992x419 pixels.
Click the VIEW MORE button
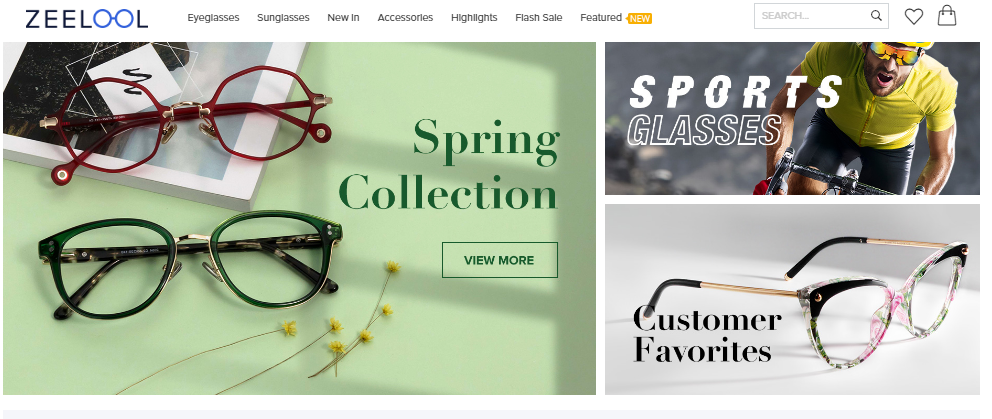pyautogui.click(x=499, y=260)
